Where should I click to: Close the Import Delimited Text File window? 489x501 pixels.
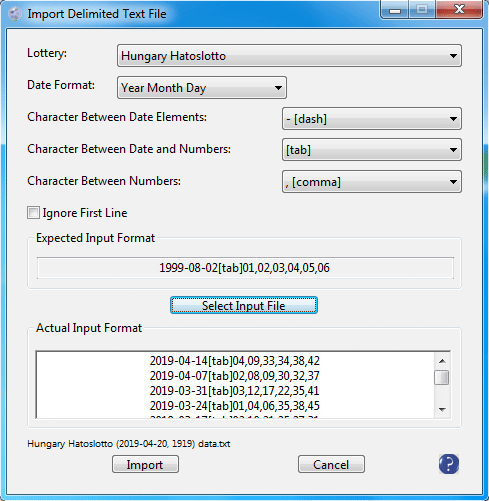(x=459, y=9)
